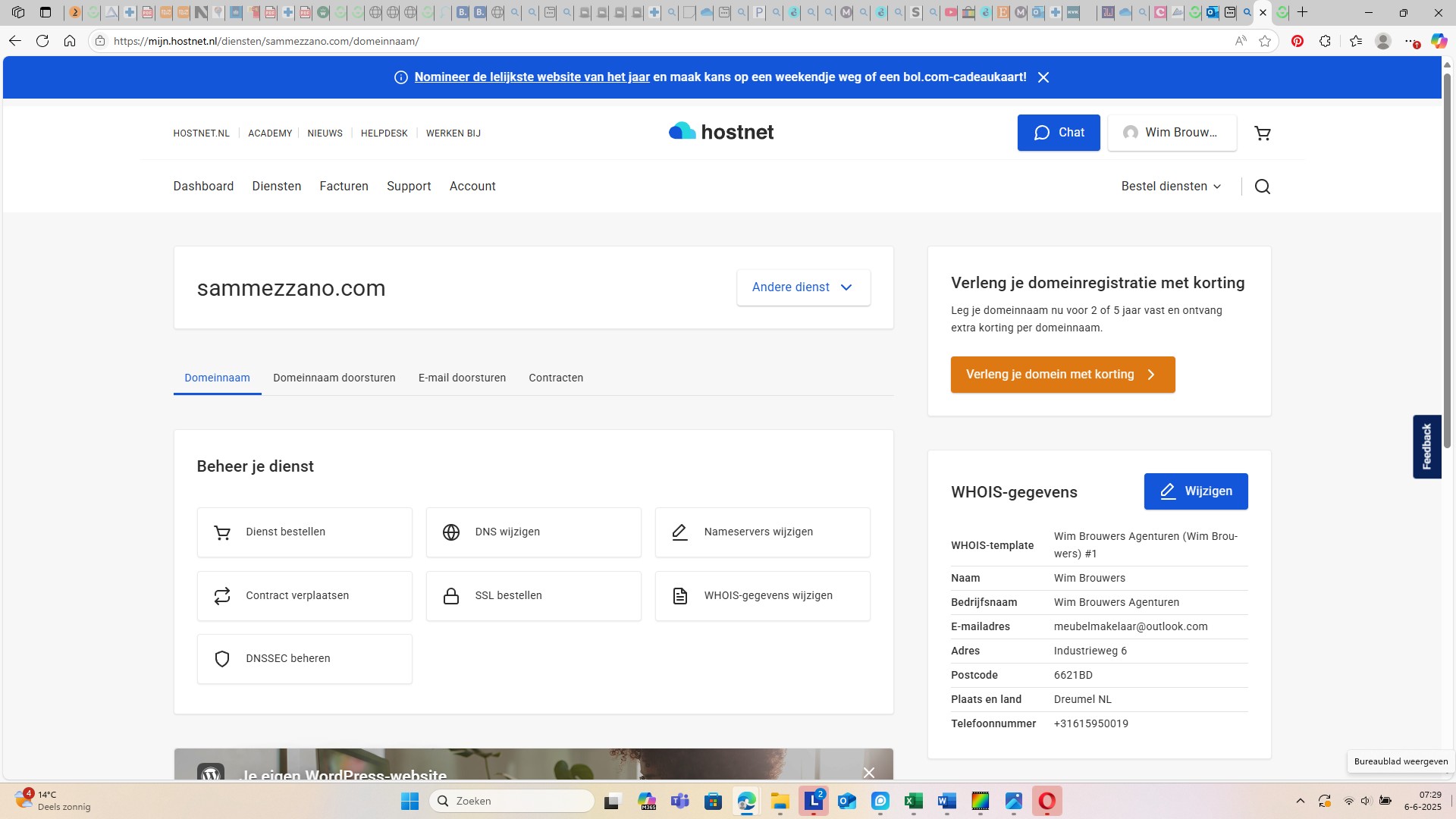Click email meubelmakelaar@outlook.com in WHOIS
Image resolution: width=1456 pixels, height=819 pixels.
pyautogui.click(x=1131, y=626)
